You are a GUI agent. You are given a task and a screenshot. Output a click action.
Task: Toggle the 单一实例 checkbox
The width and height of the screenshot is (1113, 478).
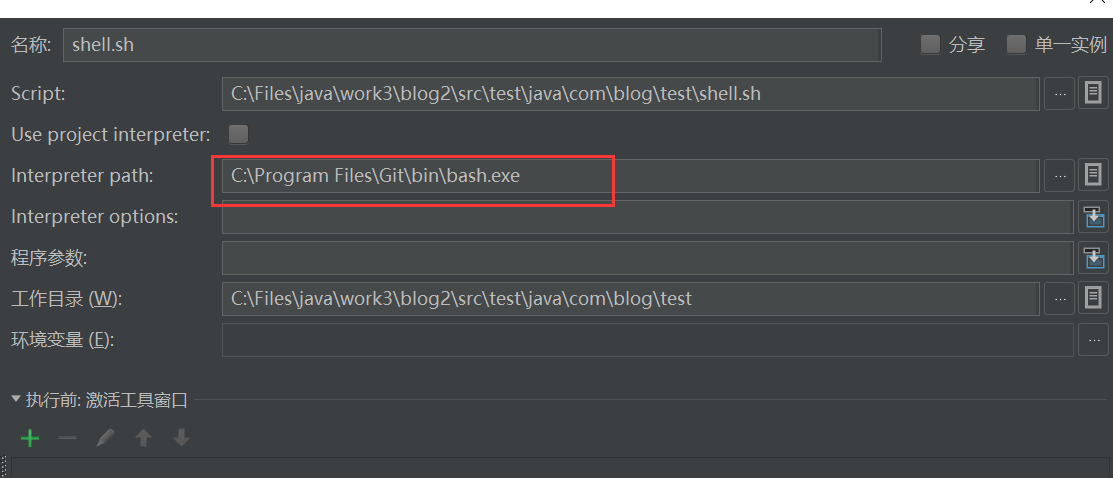tap(1016, 45)
